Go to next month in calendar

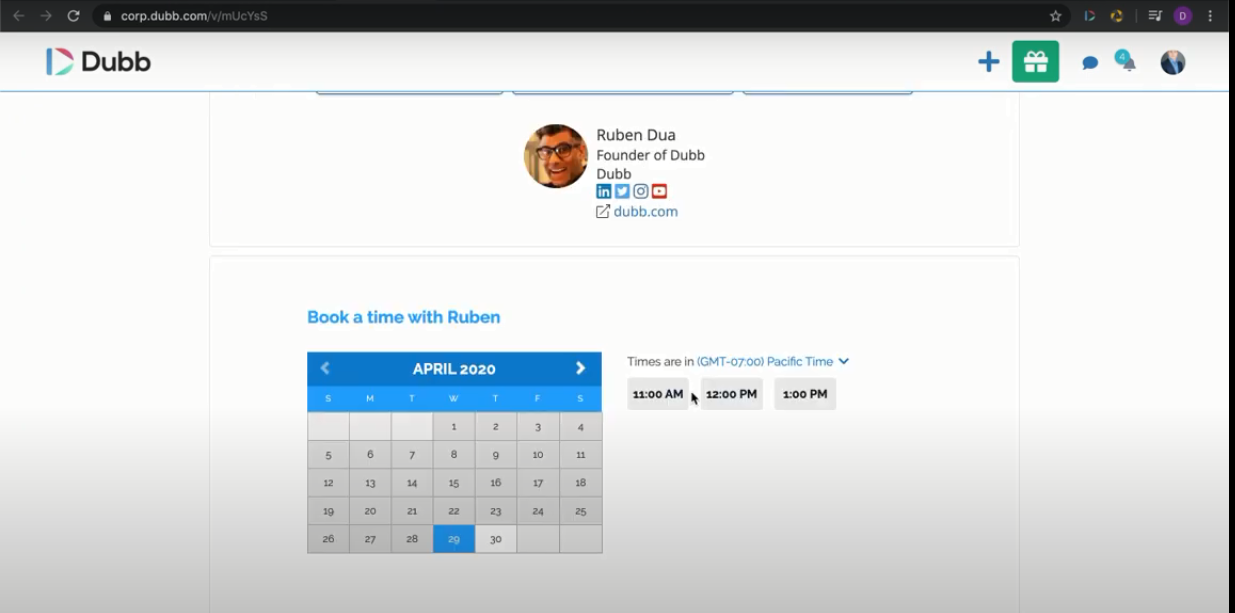click(x=580, y=368)
